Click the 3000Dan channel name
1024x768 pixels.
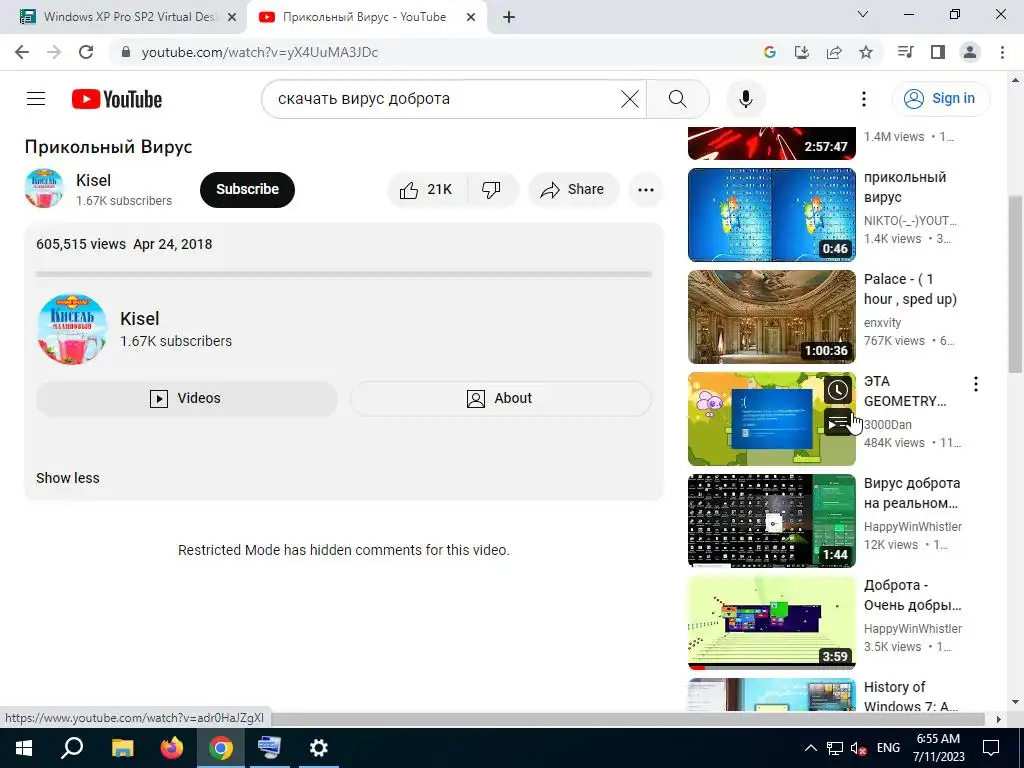[x=888, y=424]
